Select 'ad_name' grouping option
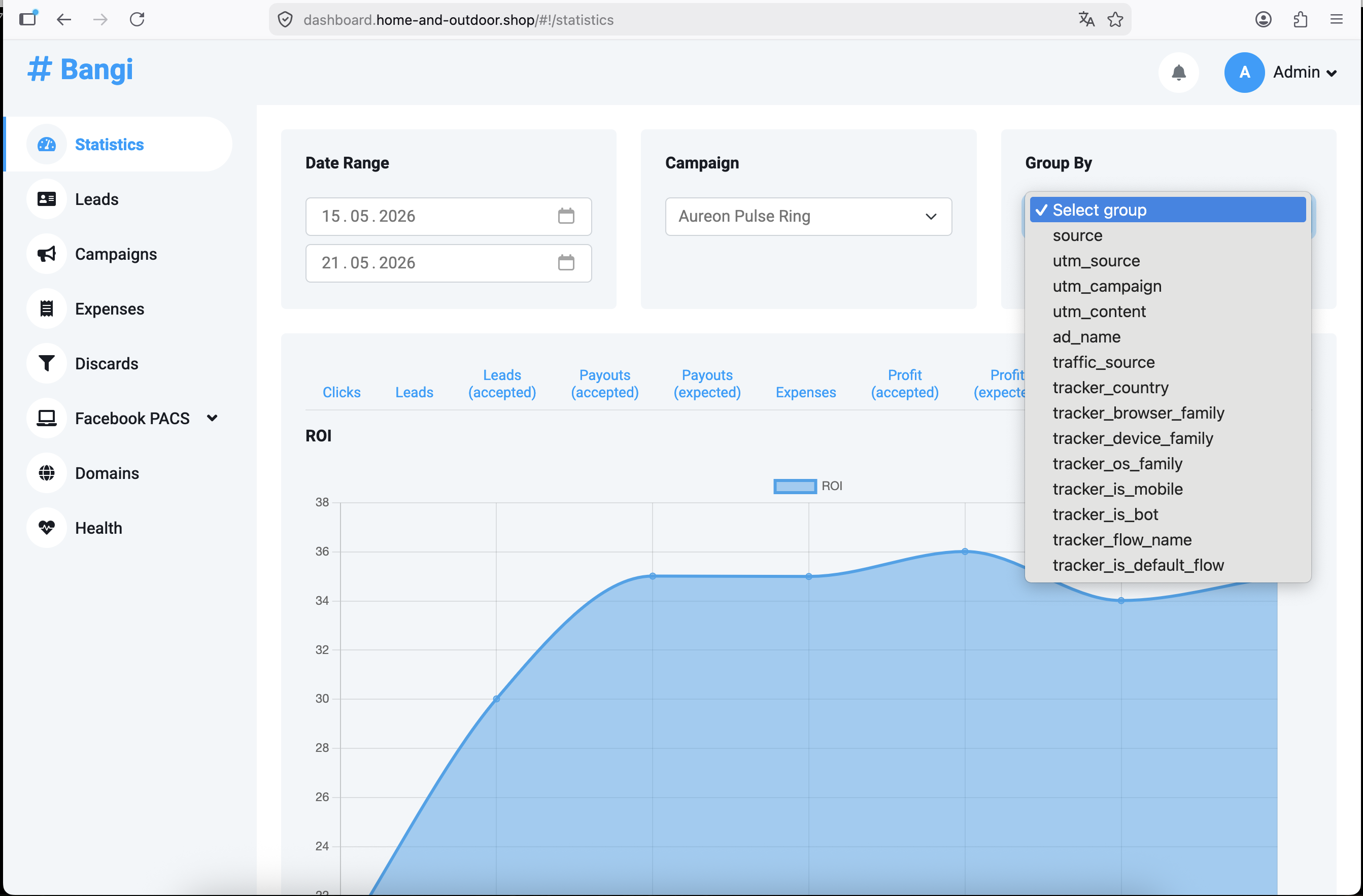Screen dimensions: 1363x896 pos(1168,337)
